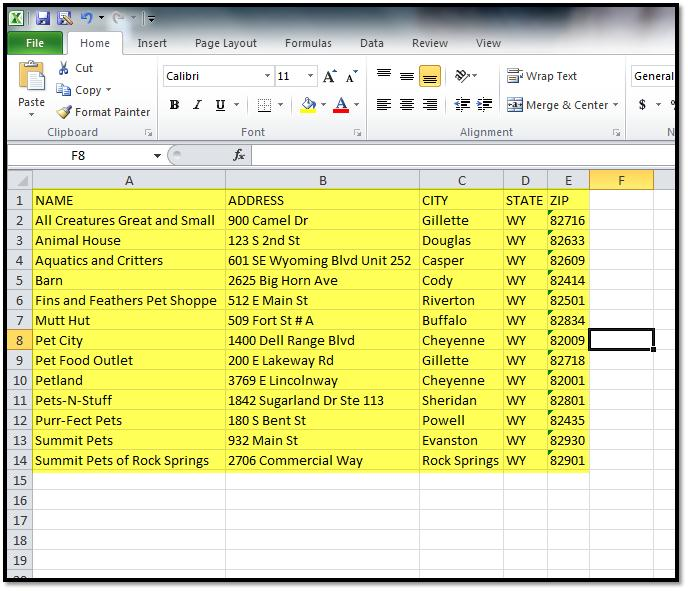Click into the formula bar
Viewport: 688px width, 591px height.
(463, 155)
